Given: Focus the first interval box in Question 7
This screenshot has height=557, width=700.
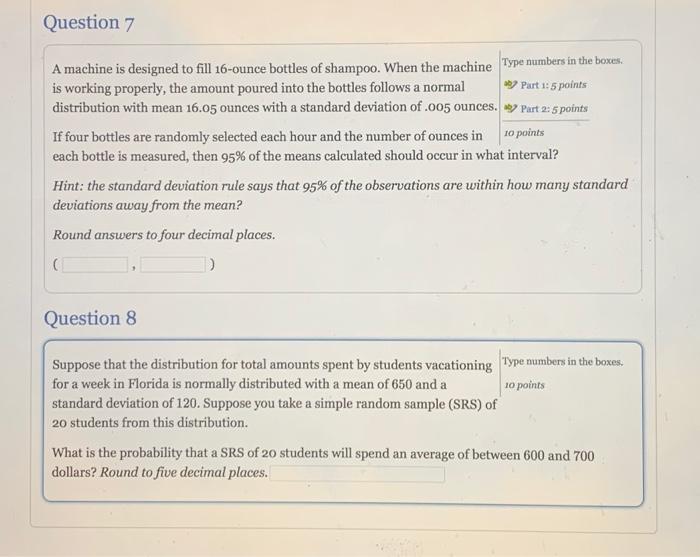Looking at the screenshot, I should pyautogui.click(x=95, y=265).
